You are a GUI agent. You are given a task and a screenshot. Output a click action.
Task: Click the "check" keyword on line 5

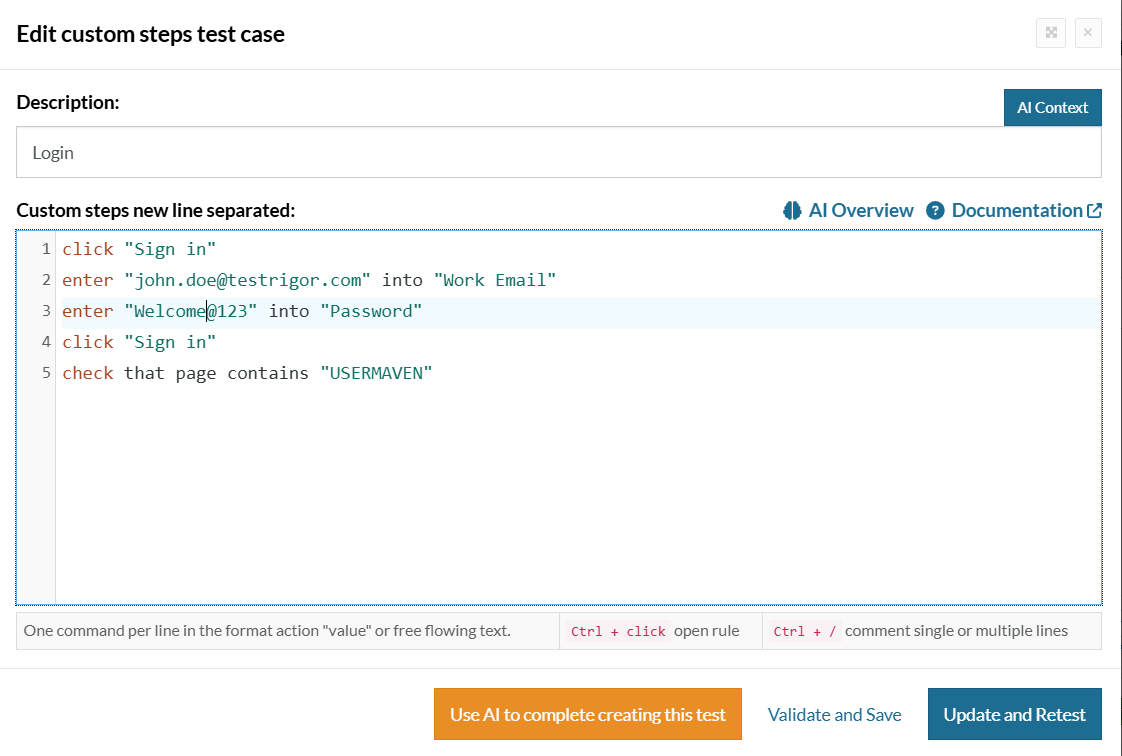88,373
